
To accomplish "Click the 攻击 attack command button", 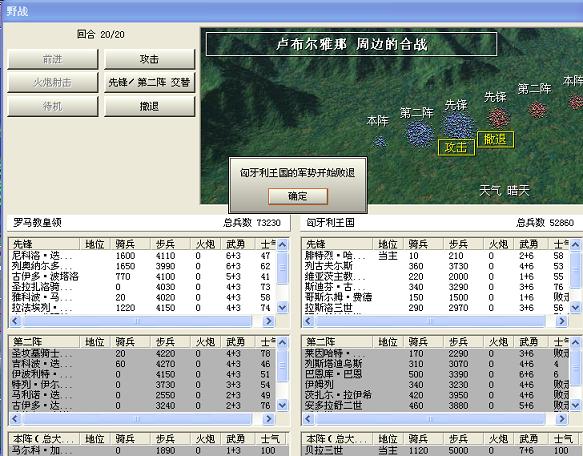I will coord(149,59).
